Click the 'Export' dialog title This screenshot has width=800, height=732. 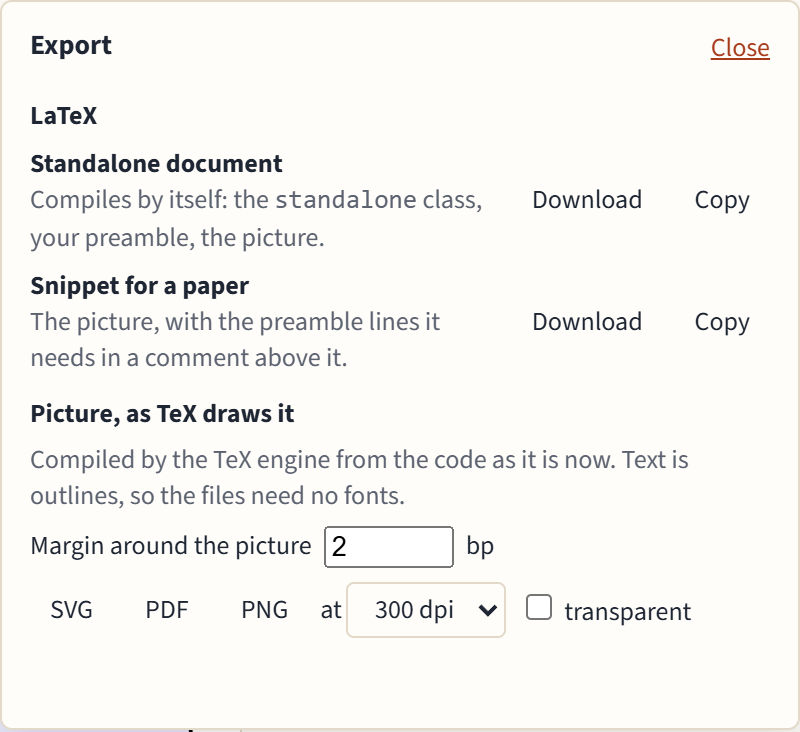(x=71, y=46)
